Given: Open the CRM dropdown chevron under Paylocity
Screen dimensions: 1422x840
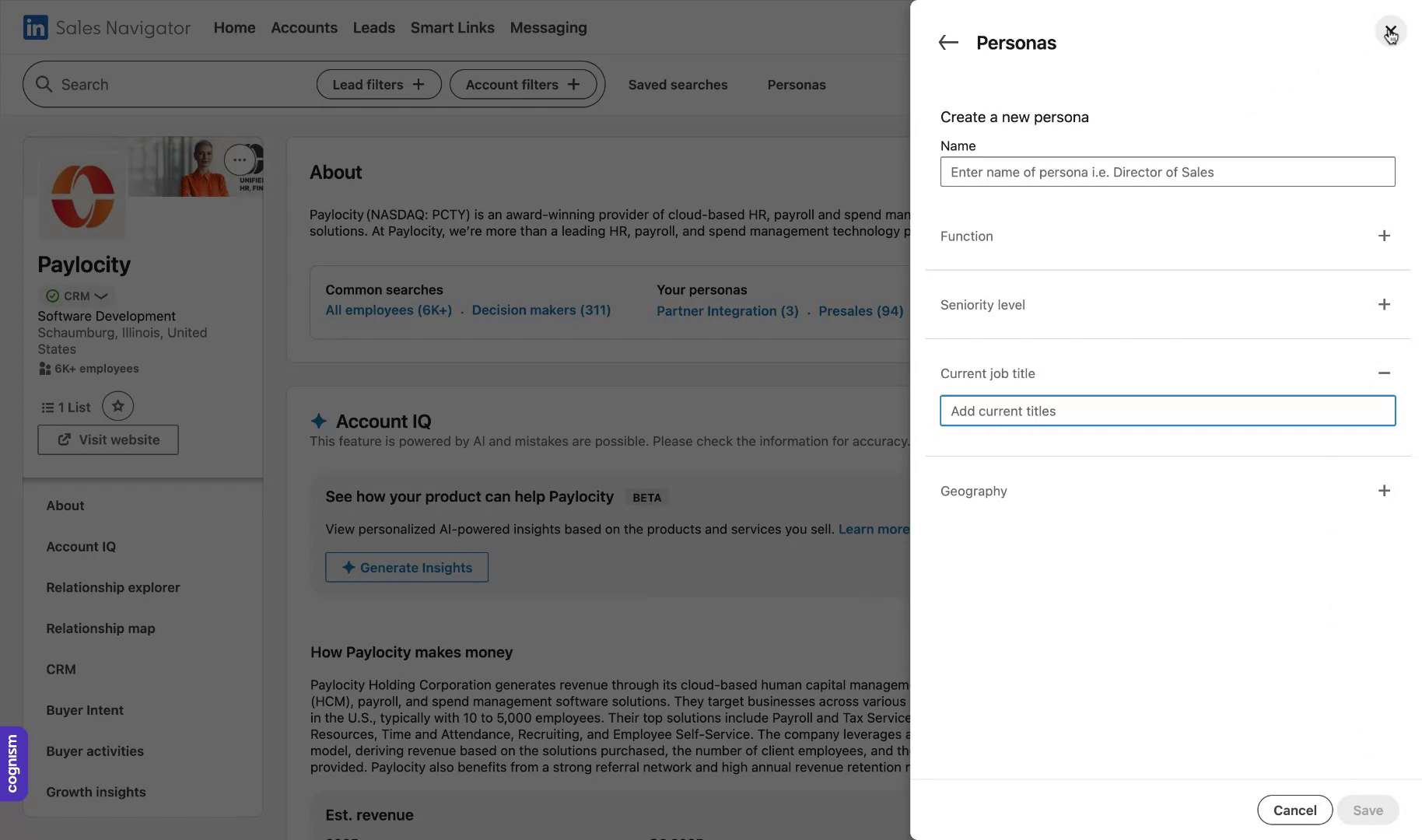Looking at the screenshot, I should click(100, 296).
